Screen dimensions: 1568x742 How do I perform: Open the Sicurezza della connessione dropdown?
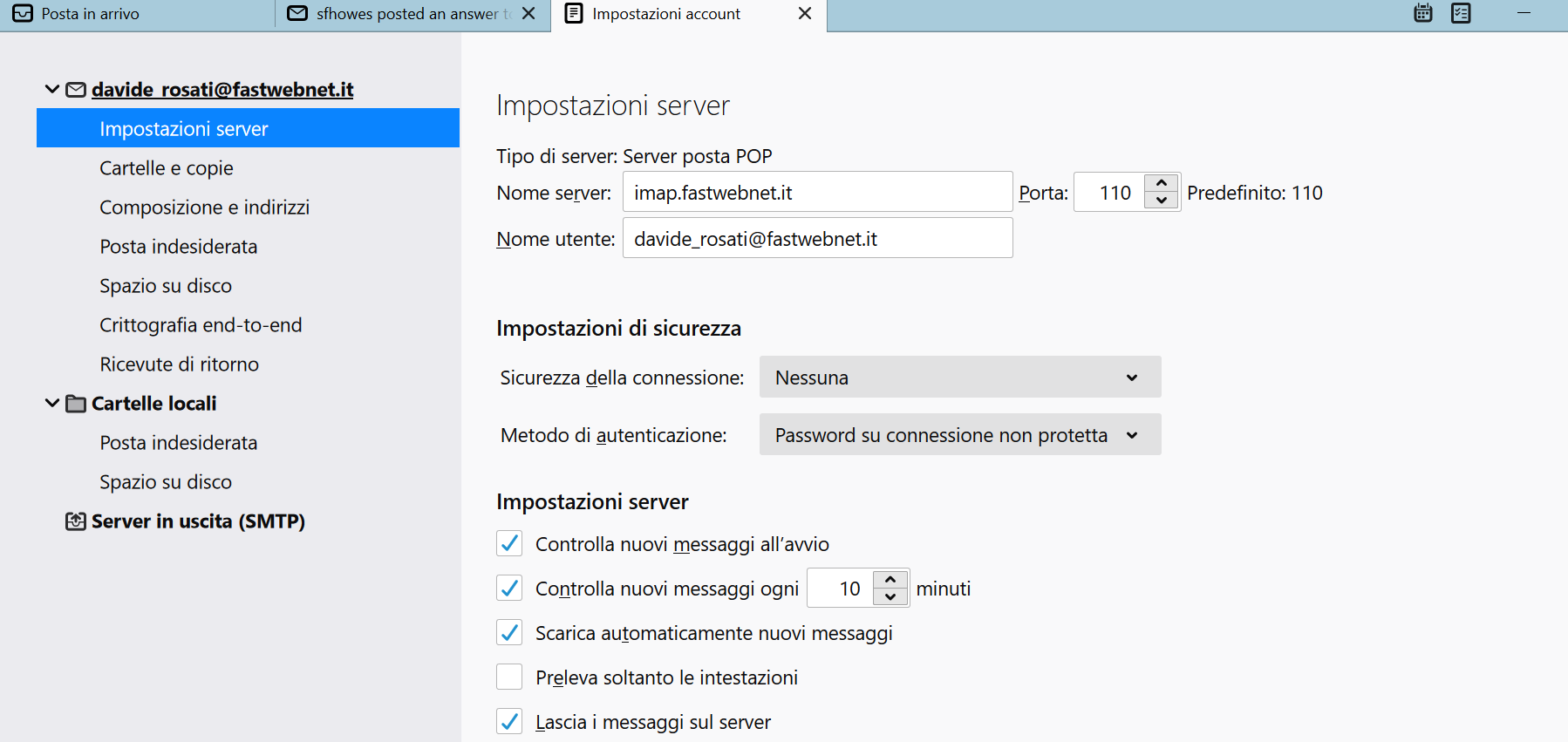[x=959, y=378]
